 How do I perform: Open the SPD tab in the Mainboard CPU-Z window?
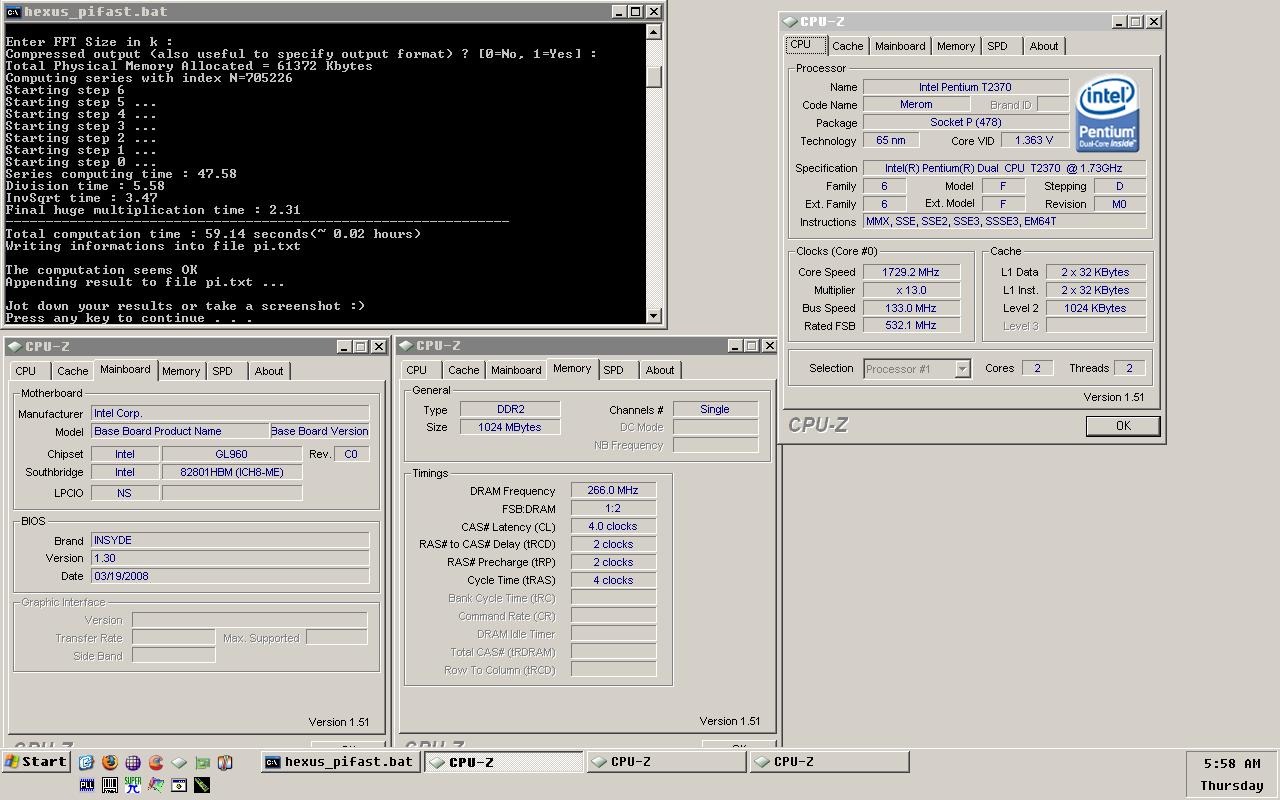click(222, 371)
